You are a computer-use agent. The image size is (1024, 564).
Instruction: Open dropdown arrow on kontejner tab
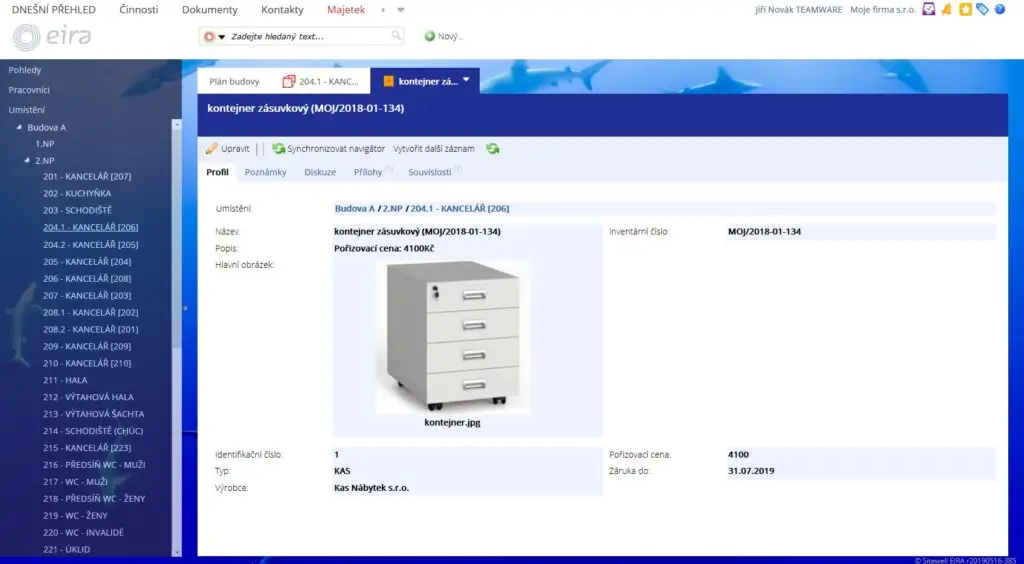click(x=466, y=81)
